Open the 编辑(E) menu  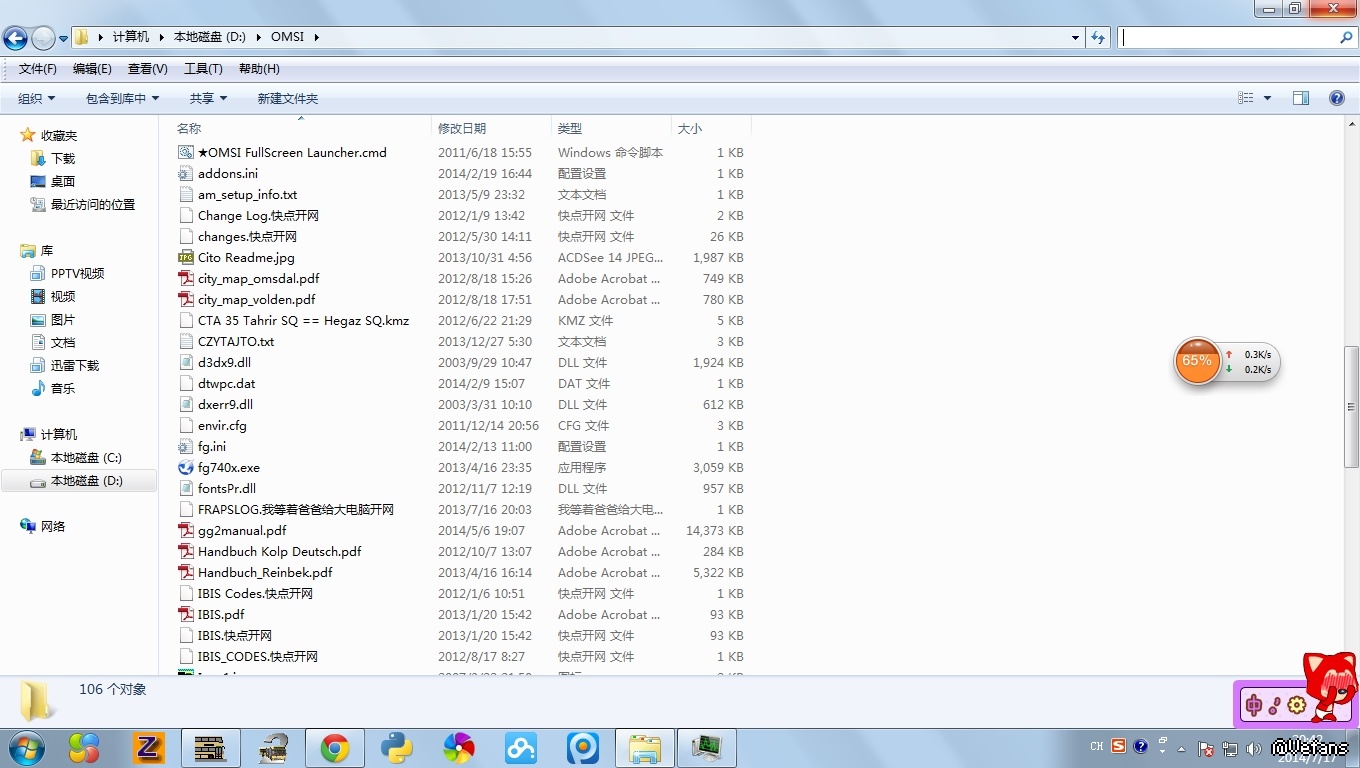[92, 69]
